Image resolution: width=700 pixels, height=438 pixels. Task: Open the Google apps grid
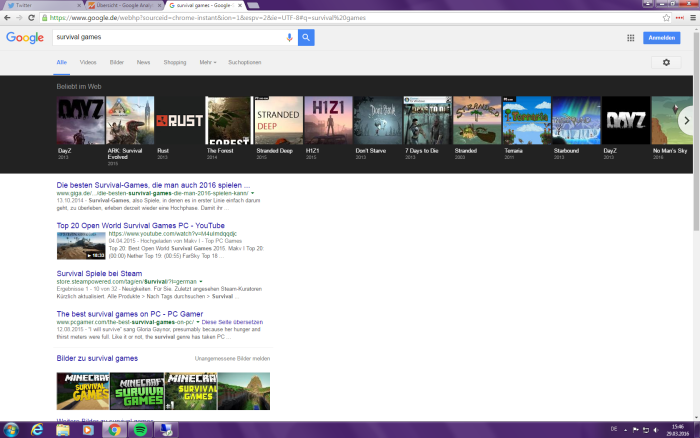pyautogui.click(x=630, y=38)
